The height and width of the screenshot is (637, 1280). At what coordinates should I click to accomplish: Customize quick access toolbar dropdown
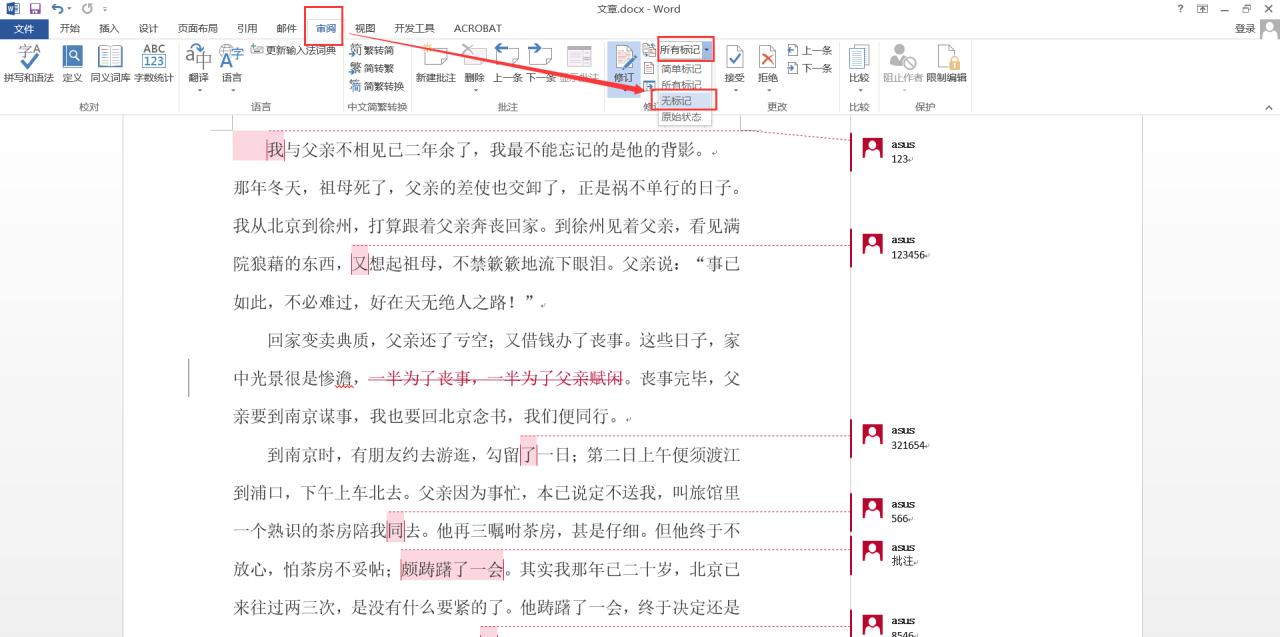tap(105, 9)
